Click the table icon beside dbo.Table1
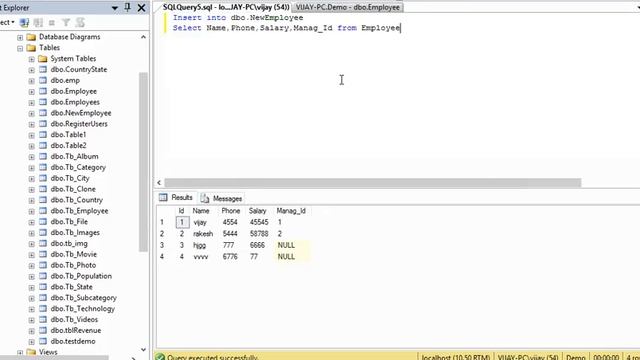 tap(43, 134)
